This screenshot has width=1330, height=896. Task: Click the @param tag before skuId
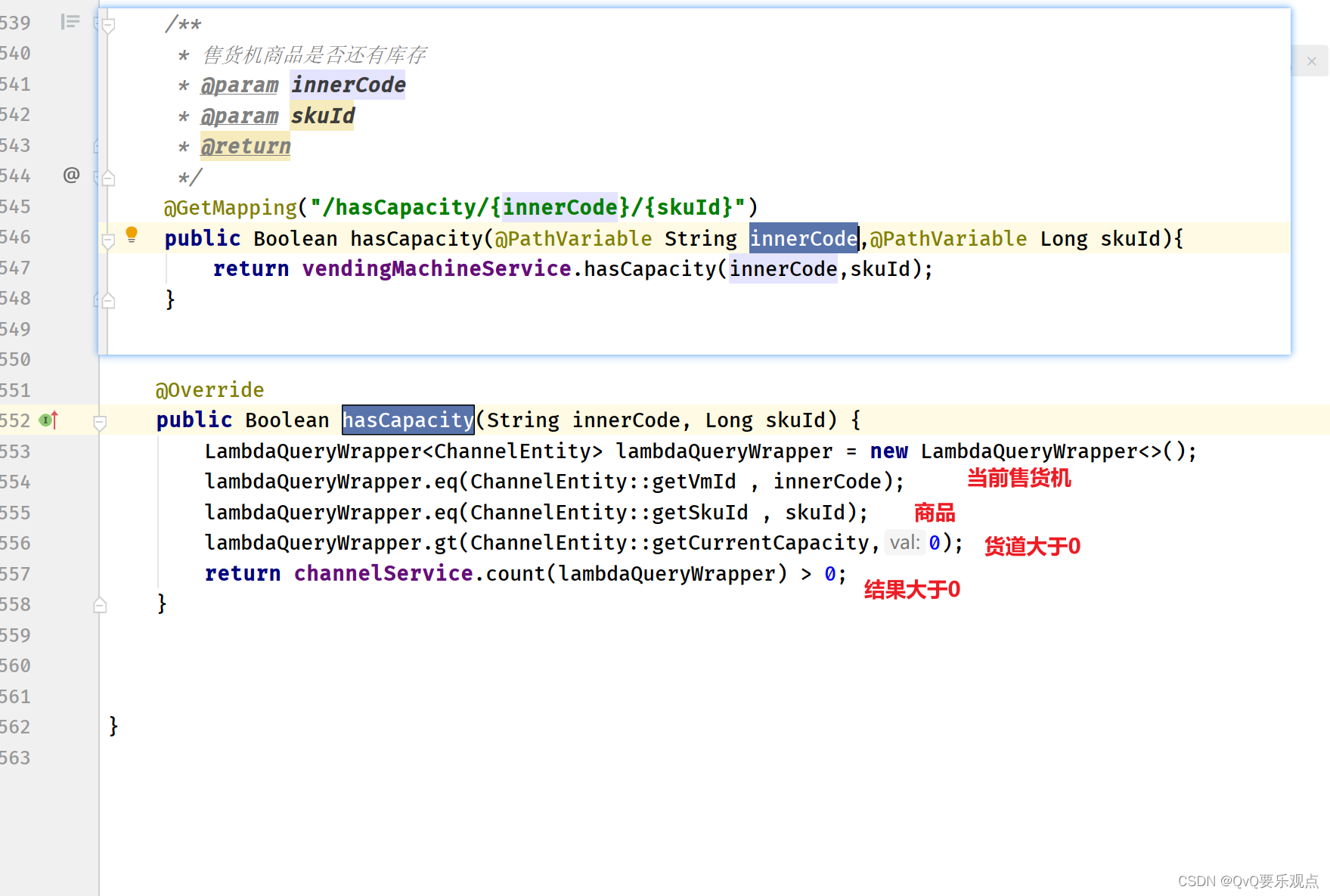click(240, 116)
